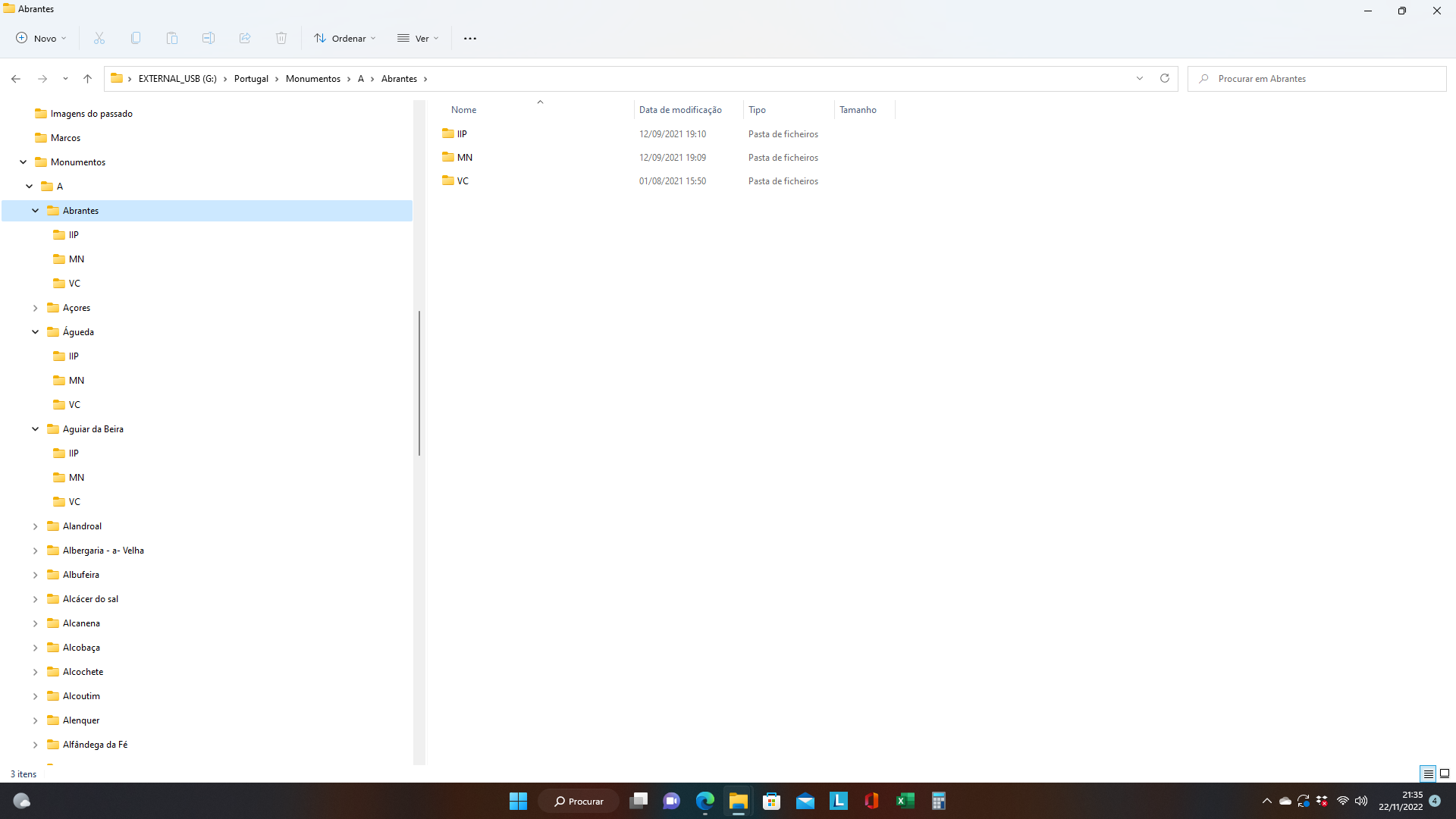
Task: Open the Ordenar sort dropdown
Action: (x=345, y=38)
